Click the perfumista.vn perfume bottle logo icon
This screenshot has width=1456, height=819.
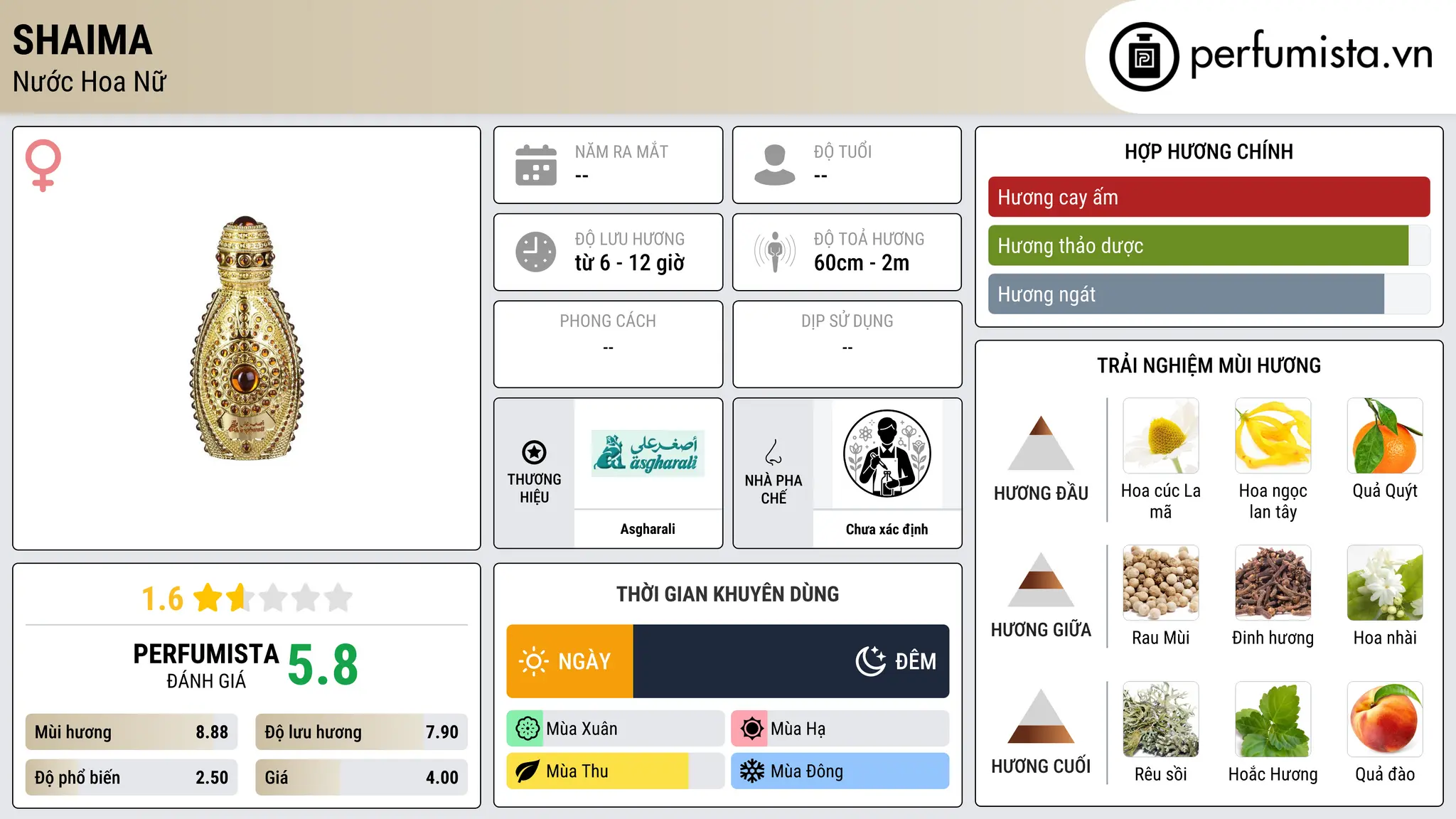coord(1144,57)
